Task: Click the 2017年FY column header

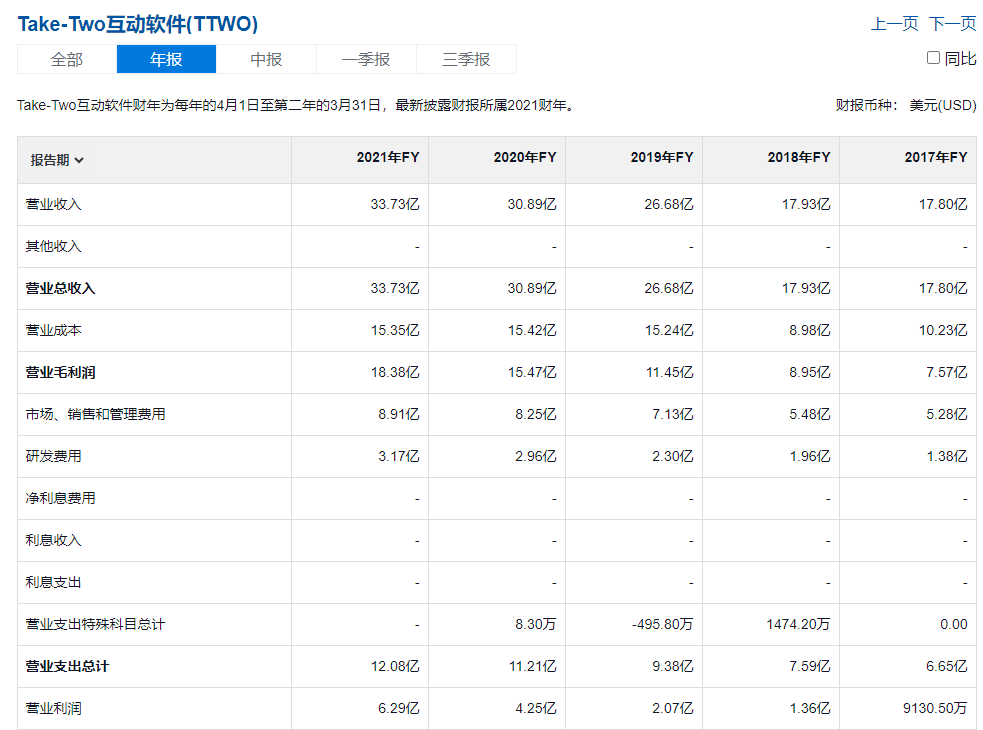Action: point(936,157)
